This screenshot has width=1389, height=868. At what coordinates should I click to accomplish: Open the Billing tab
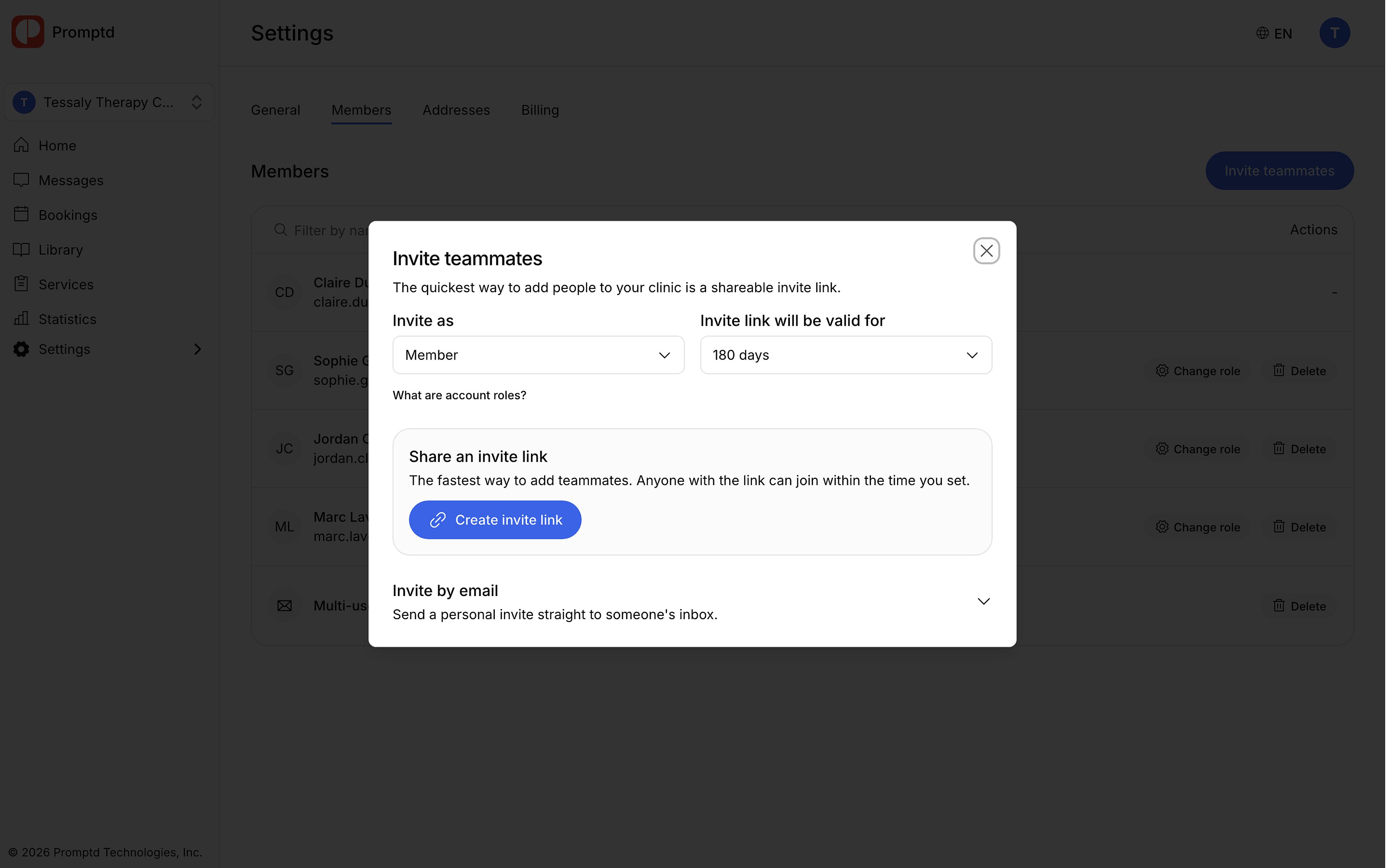[x=540, y=110]
